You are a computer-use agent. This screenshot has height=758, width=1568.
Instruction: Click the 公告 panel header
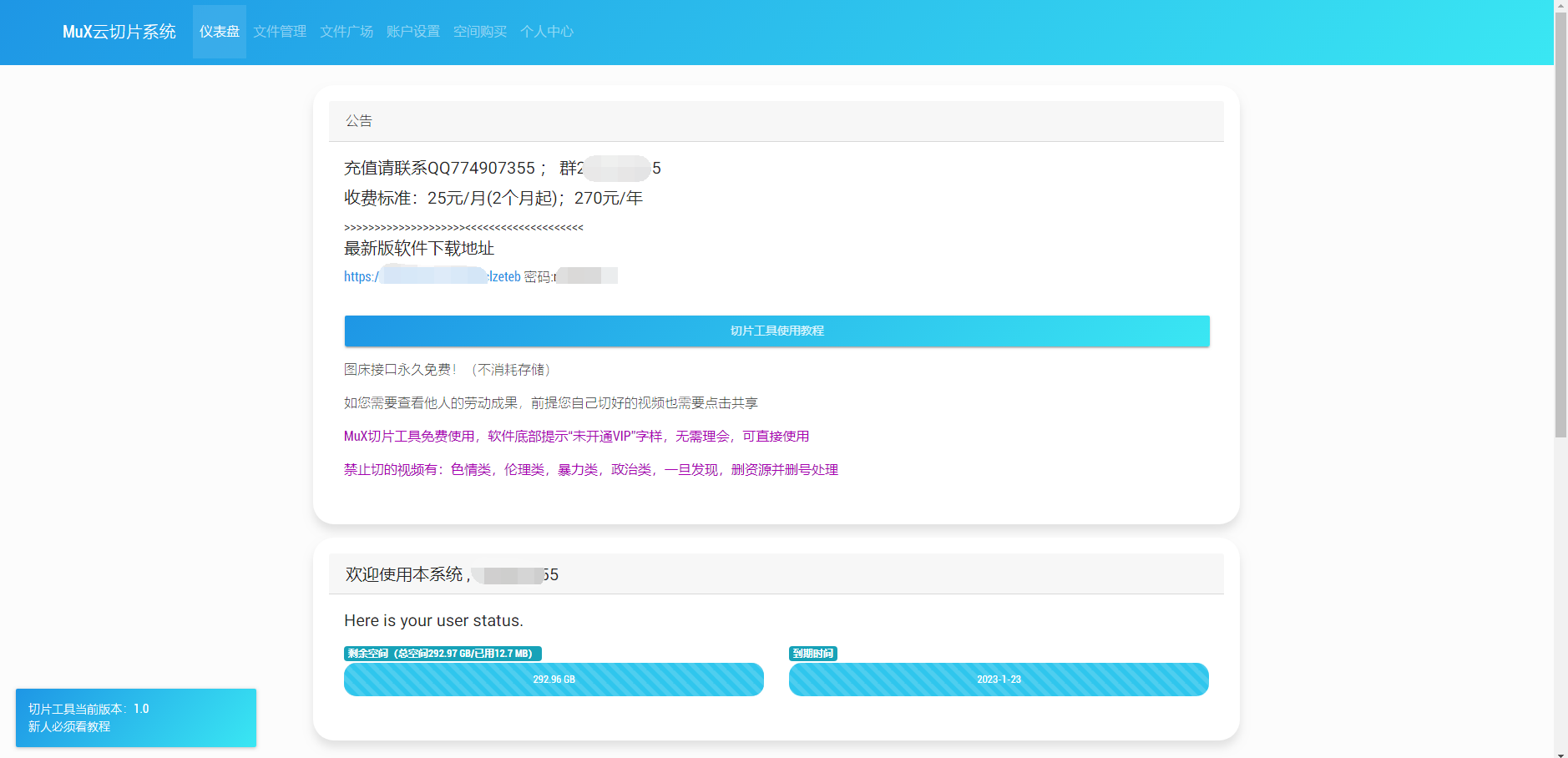[776, 121]
